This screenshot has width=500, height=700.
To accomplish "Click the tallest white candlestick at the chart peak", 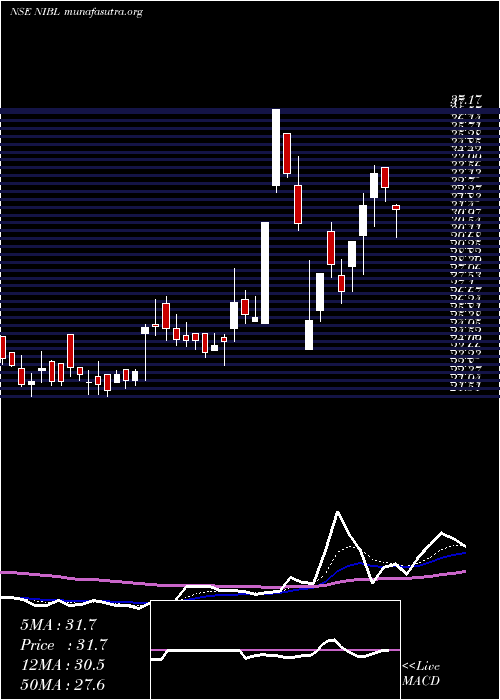I will click(276, 147).
